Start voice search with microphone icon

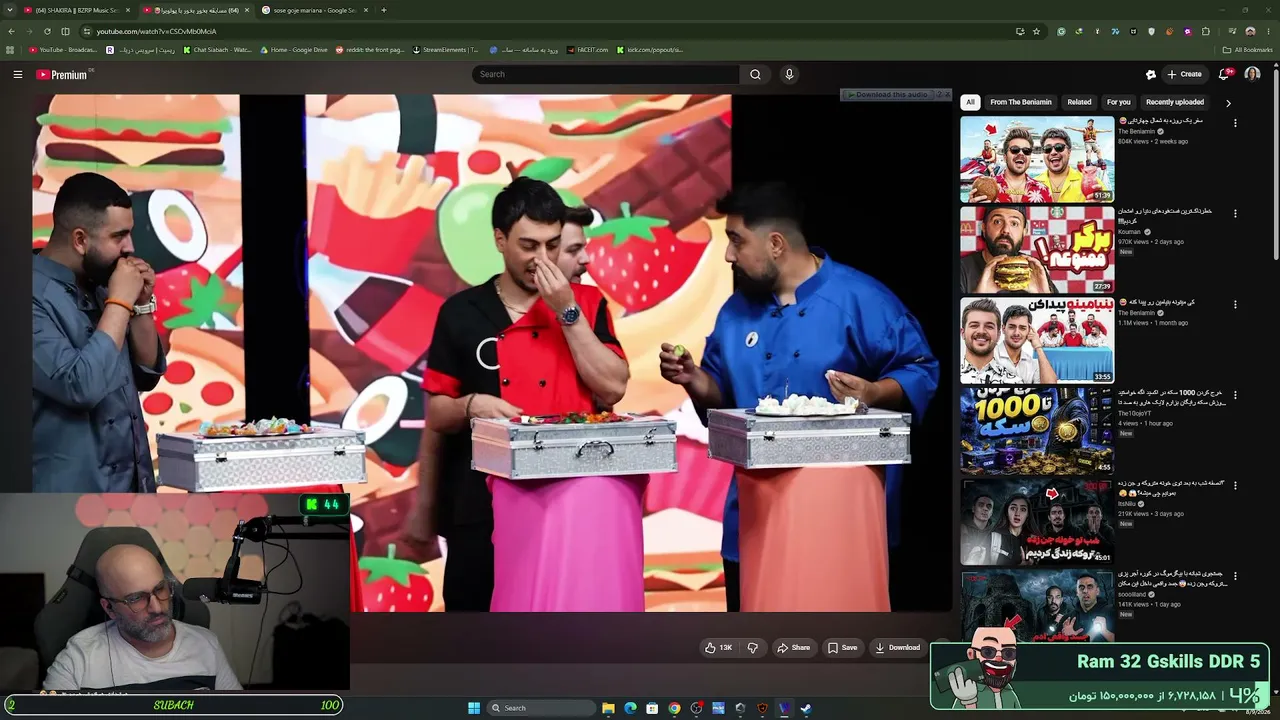tap(789, 74)
